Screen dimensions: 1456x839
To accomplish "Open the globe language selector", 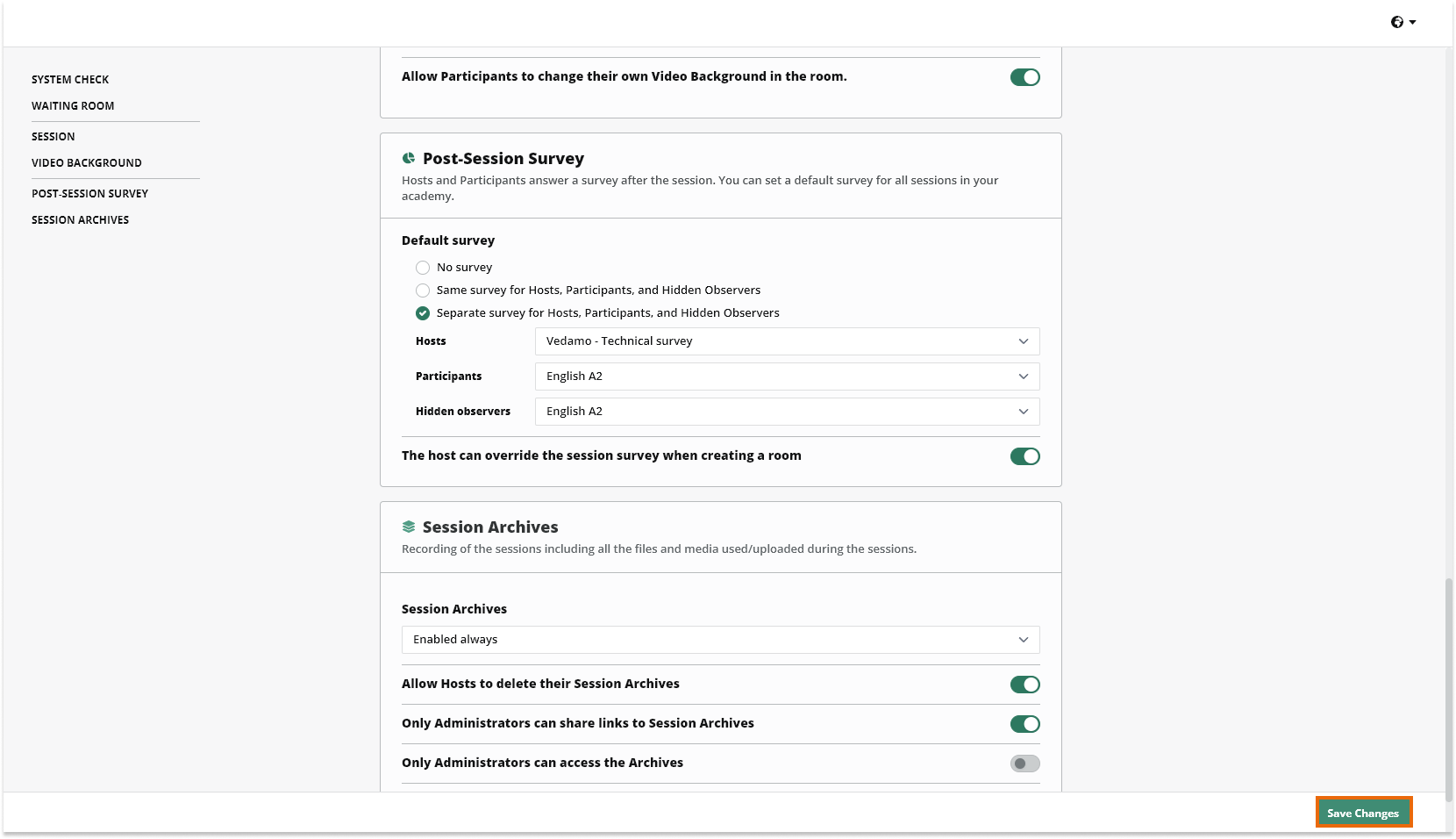I will coord(1402,22).
